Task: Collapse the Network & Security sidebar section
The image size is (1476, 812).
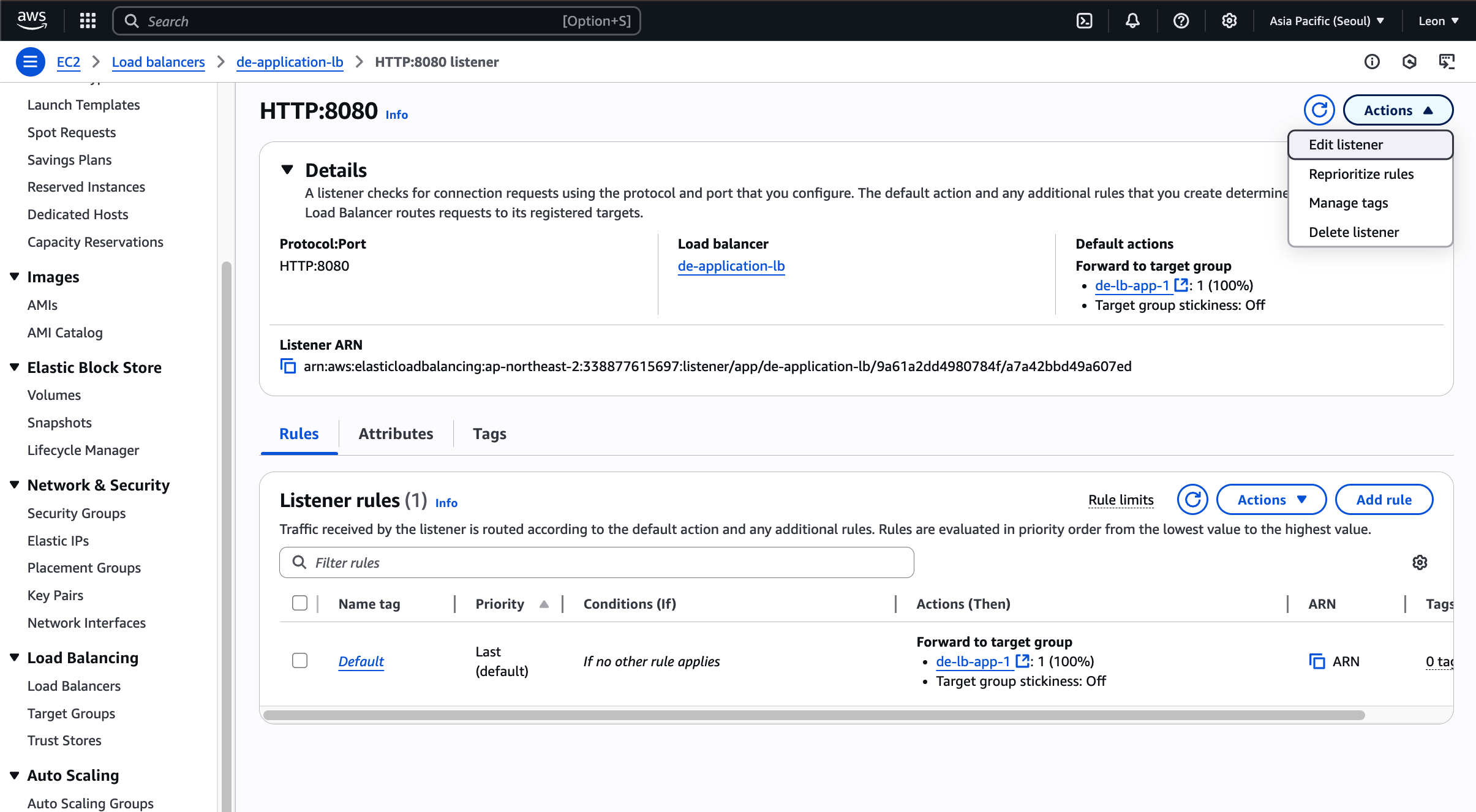Action: coord(15,485)
